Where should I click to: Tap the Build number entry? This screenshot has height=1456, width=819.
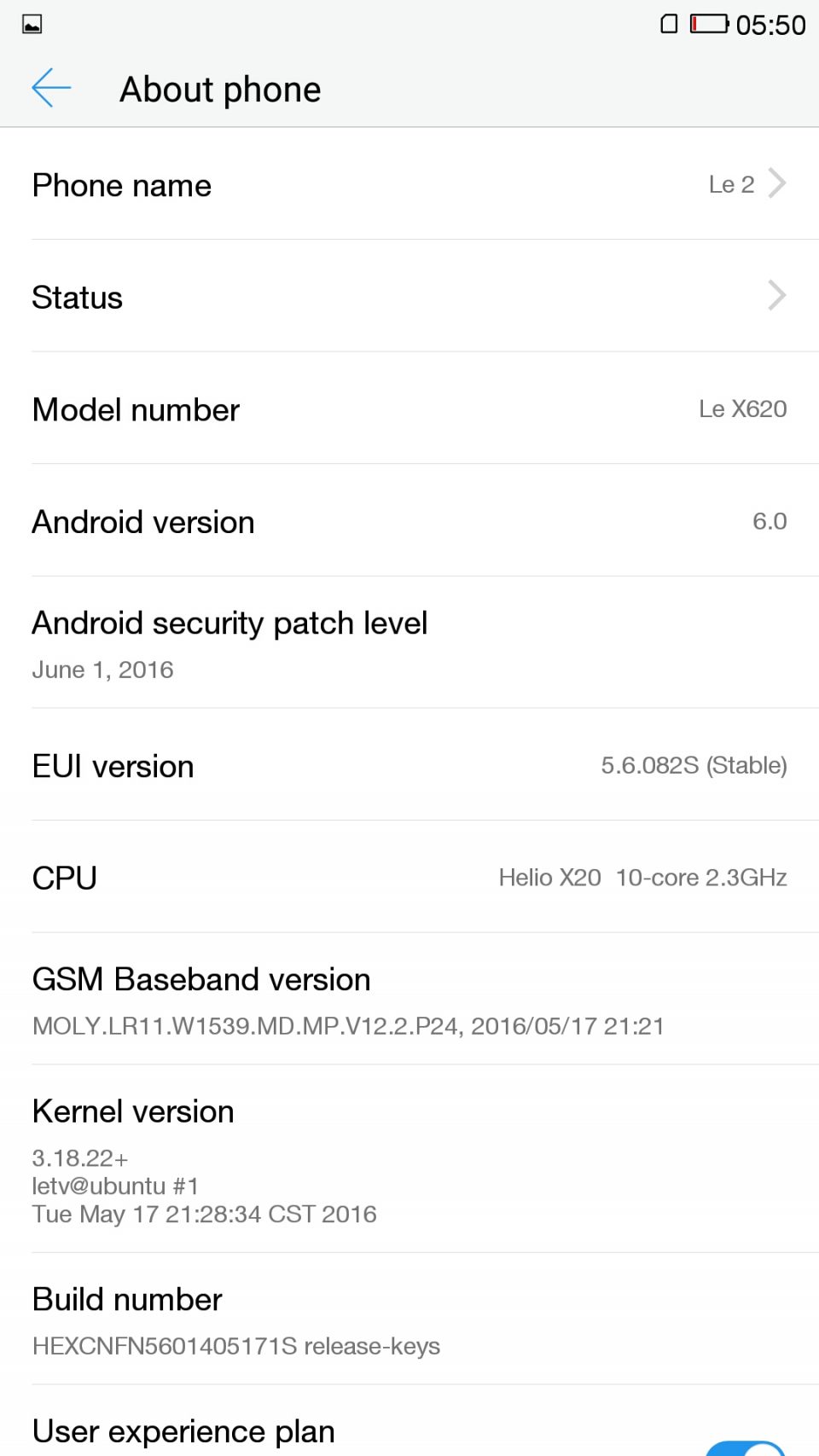tap(409, 1320)
